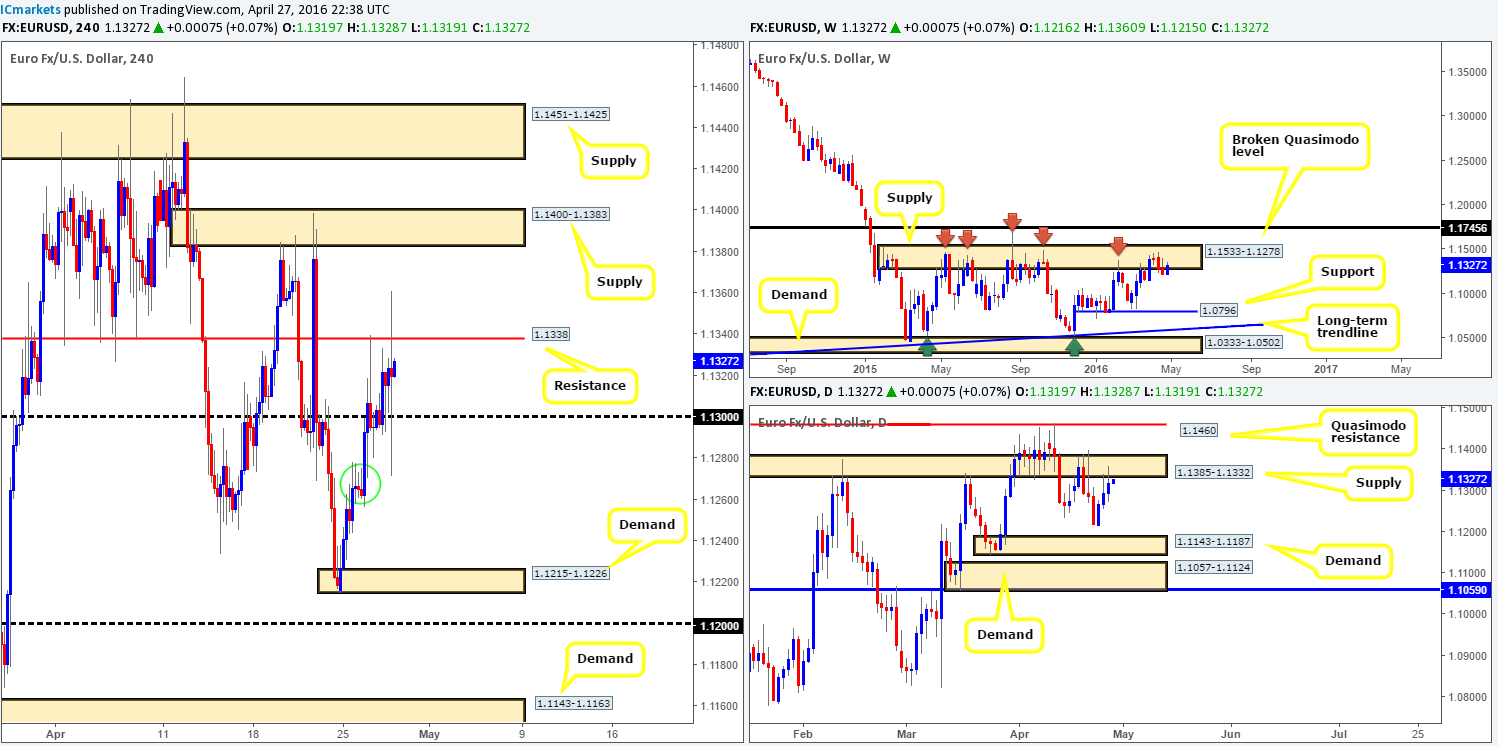Click the Quasimodo resistance callout on daily chart
The height and width of the screenshot is (746, 1498).
(x=1366, y=430)
